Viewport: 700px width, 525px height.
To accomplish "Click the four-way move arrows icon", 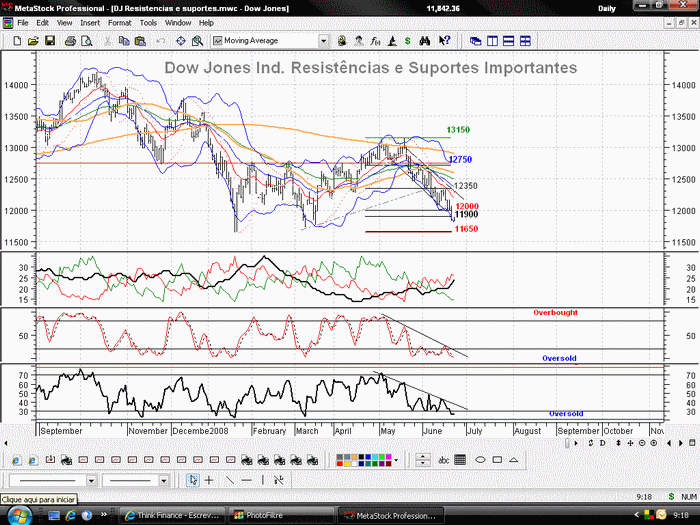I will click(630, 443).
